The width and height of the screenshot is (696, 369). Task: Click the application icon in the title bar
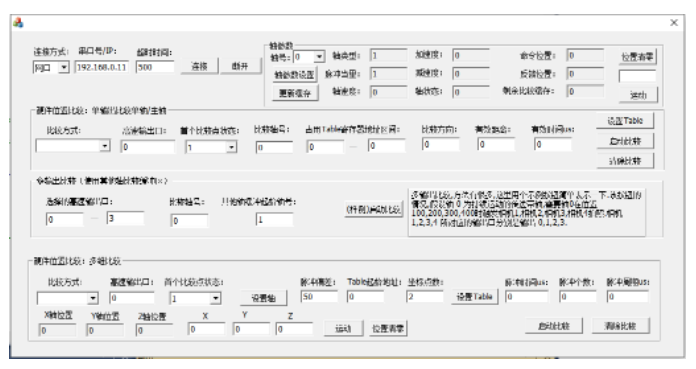pos(18,22)
